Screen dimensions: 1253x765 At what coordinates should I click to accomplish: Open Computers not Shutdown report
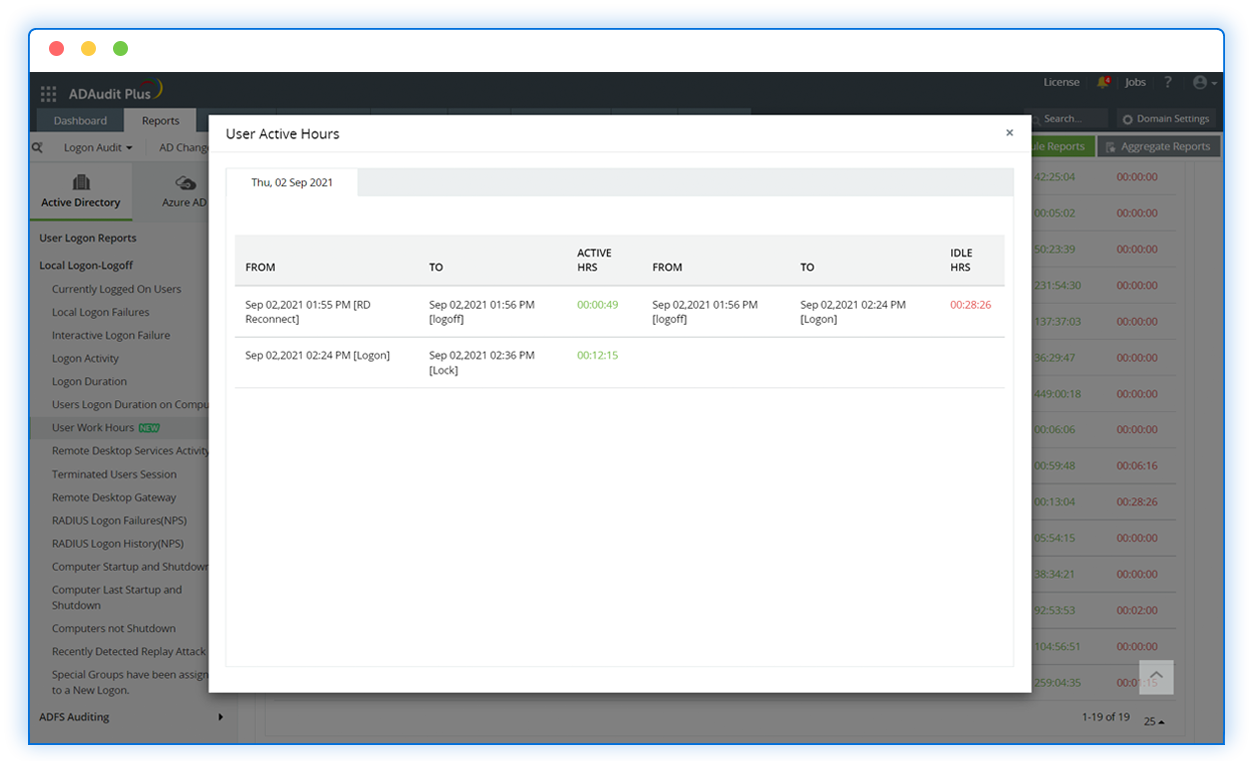tap(114, 628)
